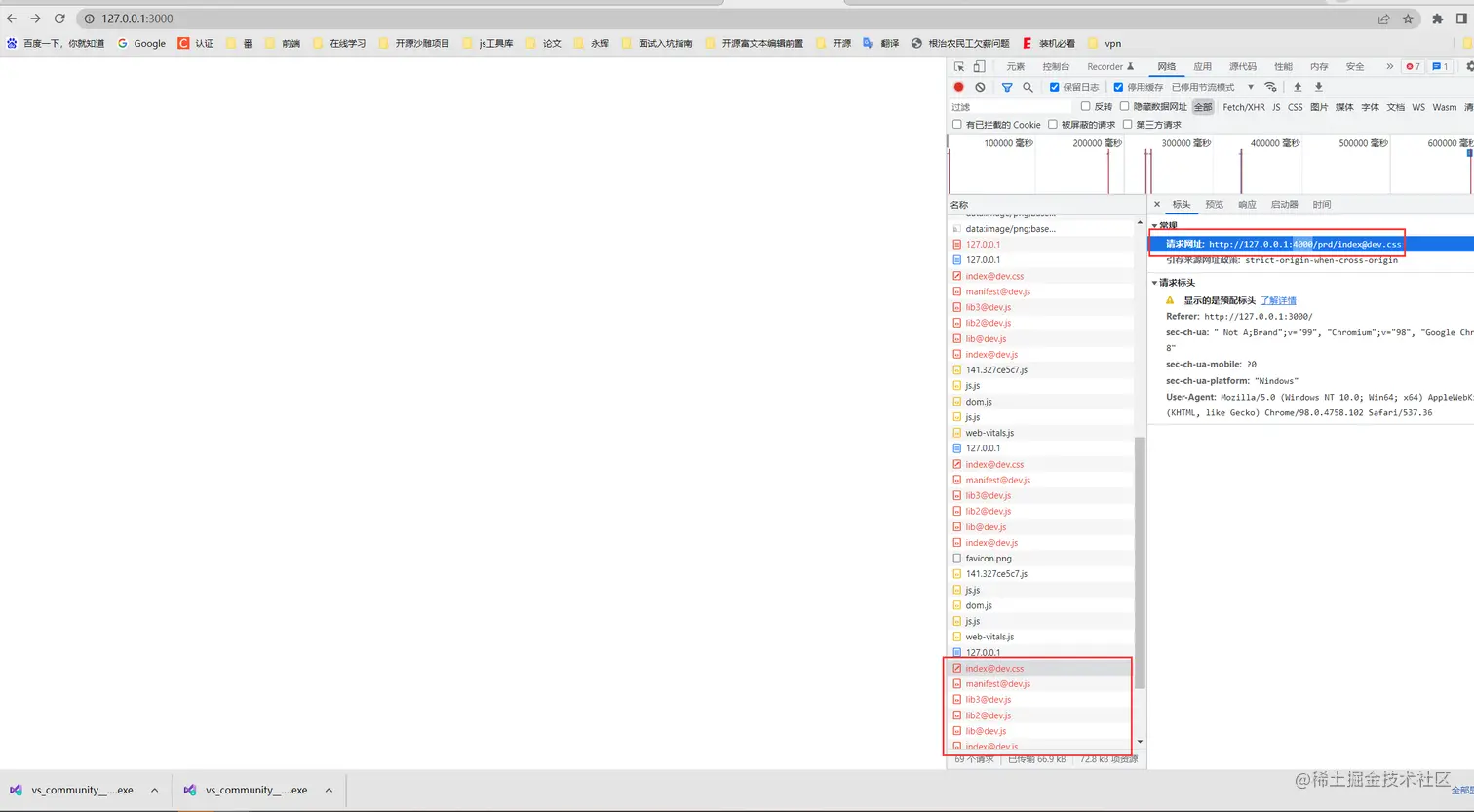
Task: Enable 第三方请求 checkbox
Action: (1127, 124)
